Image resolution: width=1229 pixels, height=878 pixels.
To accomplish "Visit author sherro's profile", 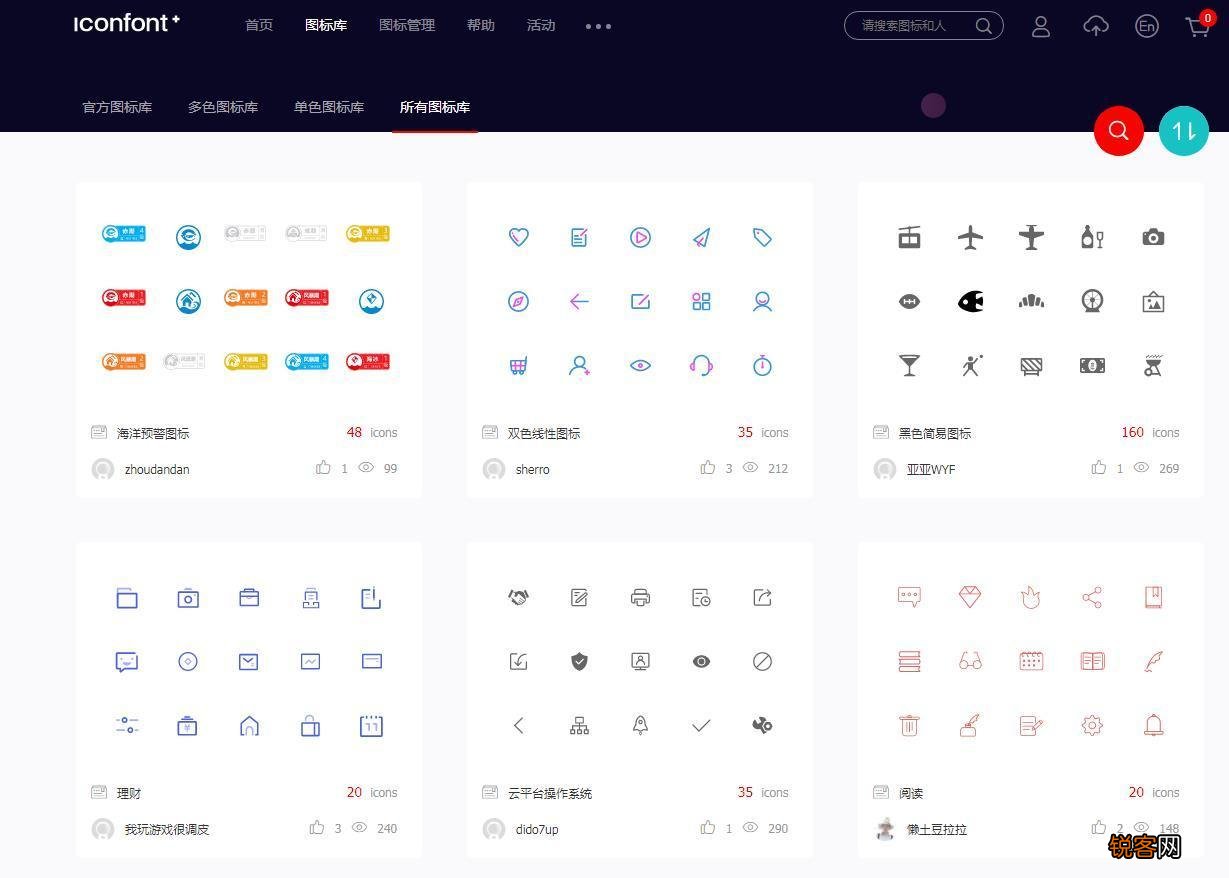I will (x=533, y=469).
